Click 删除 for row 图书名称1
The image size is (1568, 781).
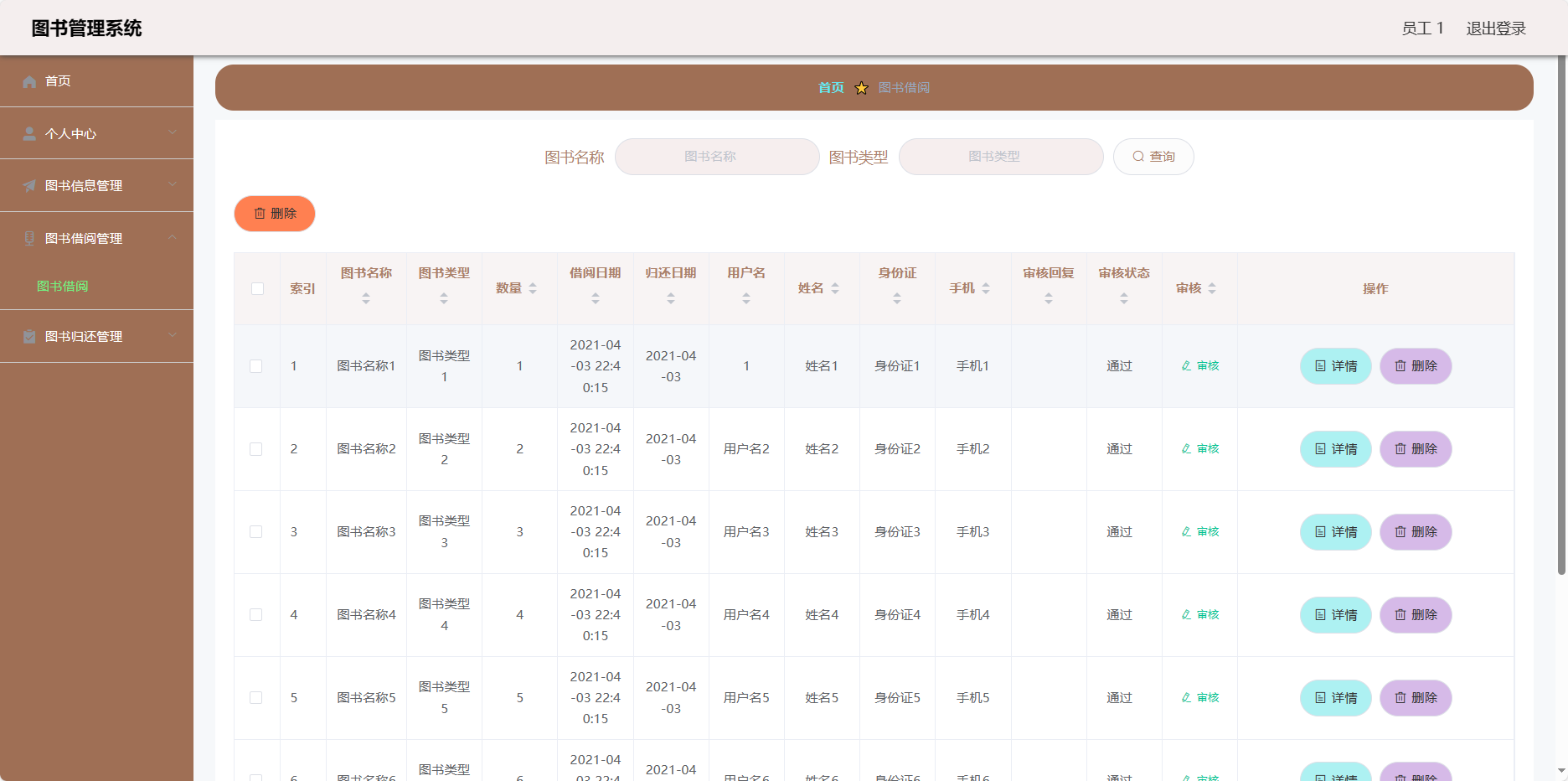click(x=1416, y=366)
